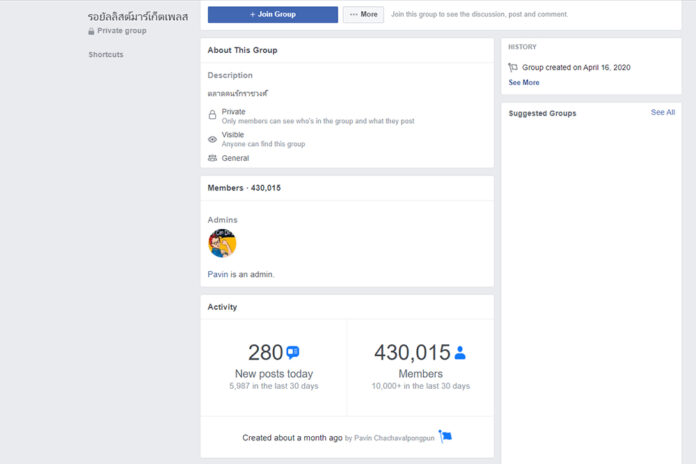Click the 280 new posts today count
The width and height of the screenshot is (696, 464).
click(x=265, y=353)
